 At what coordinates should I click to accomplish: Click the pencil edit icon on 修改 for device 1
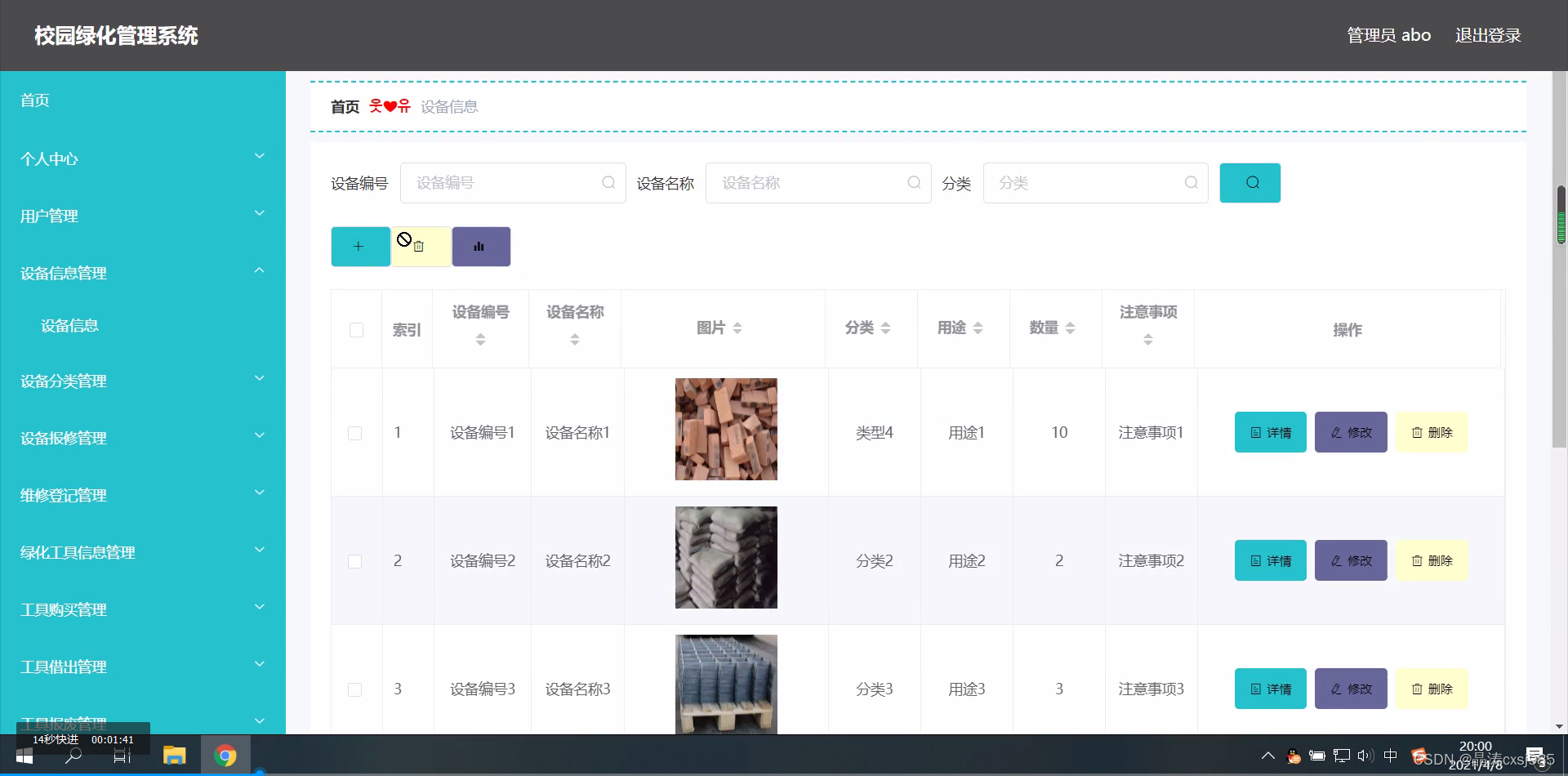tap(1336, 432)
